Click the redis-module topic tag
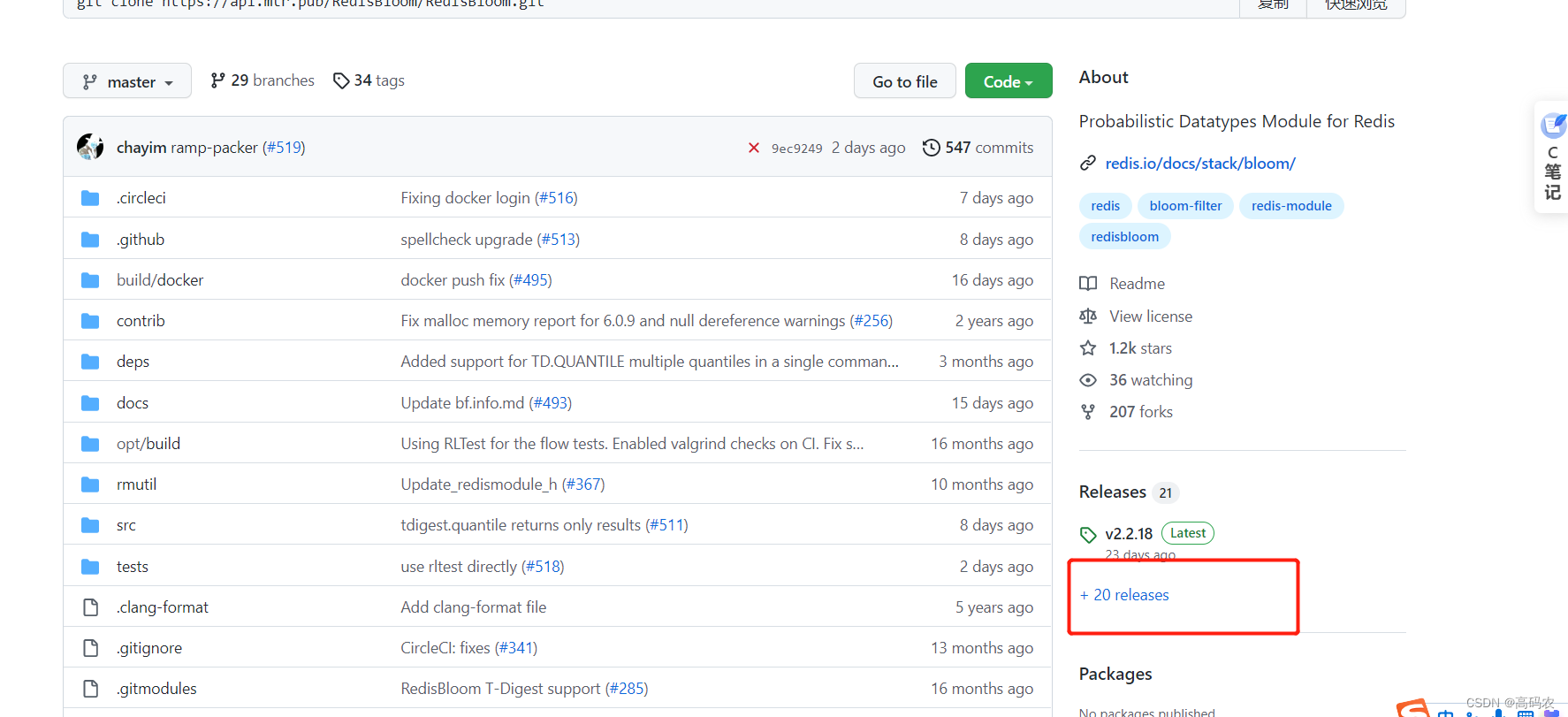 1291,206
